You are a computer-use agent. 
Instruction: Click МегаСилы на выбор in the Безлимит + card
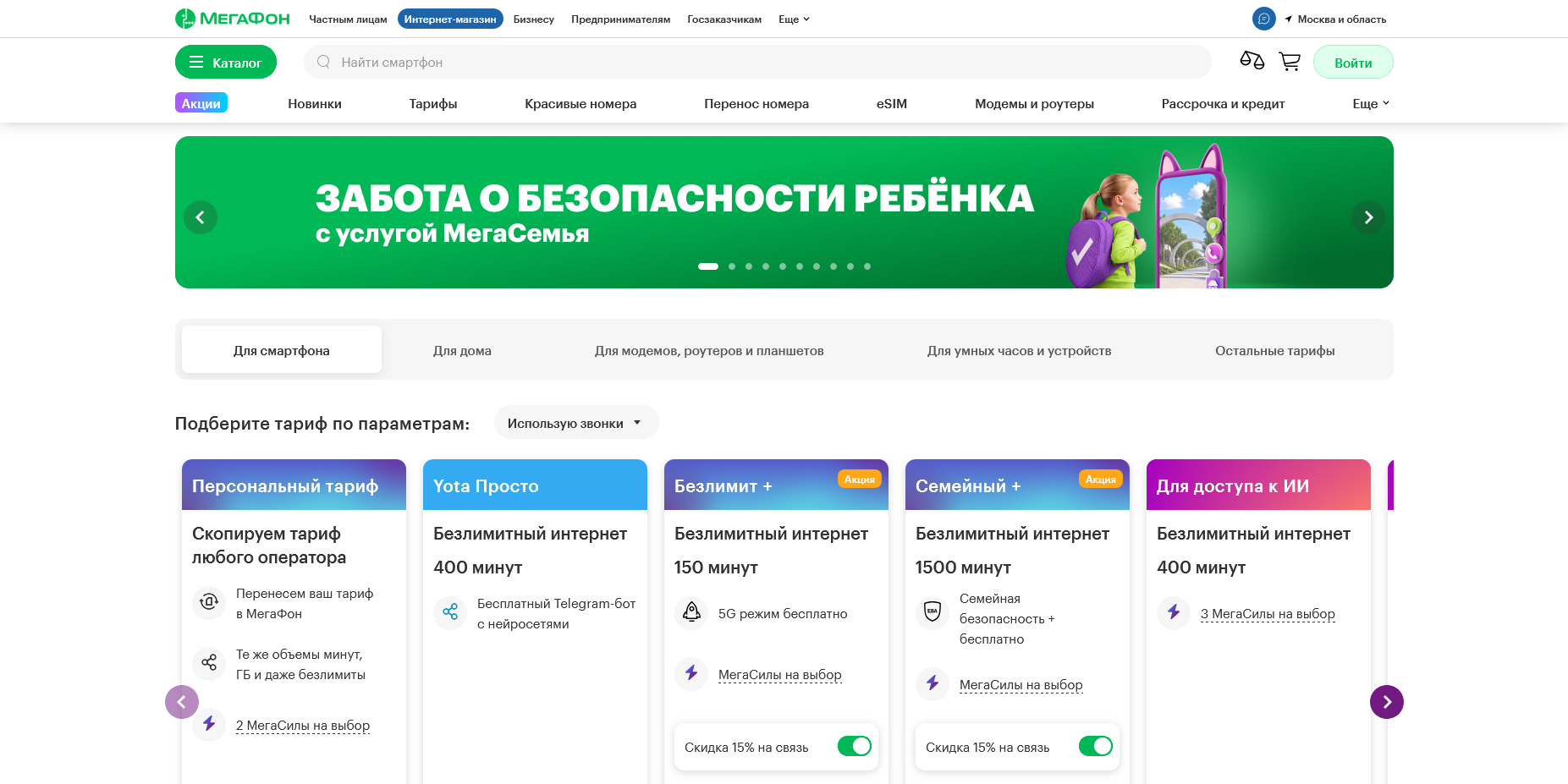780,675
